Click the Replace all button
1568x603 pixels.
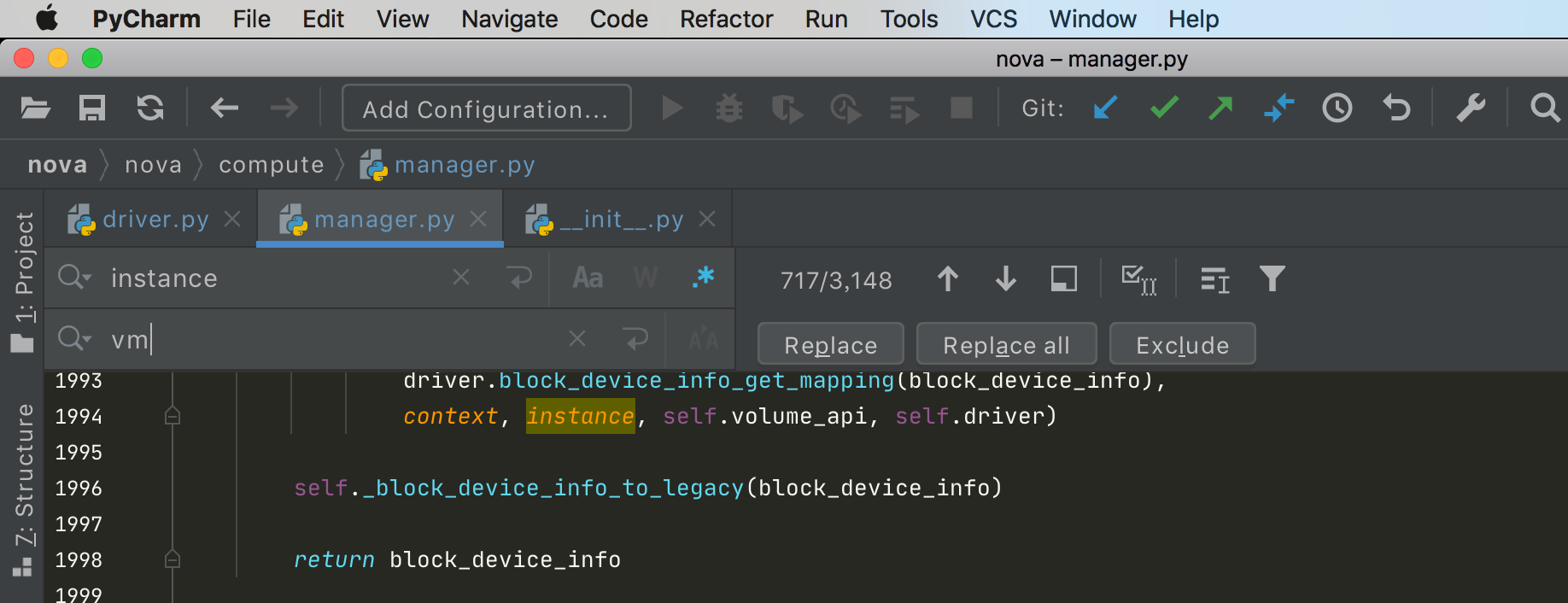click(x=1005, y=344)
